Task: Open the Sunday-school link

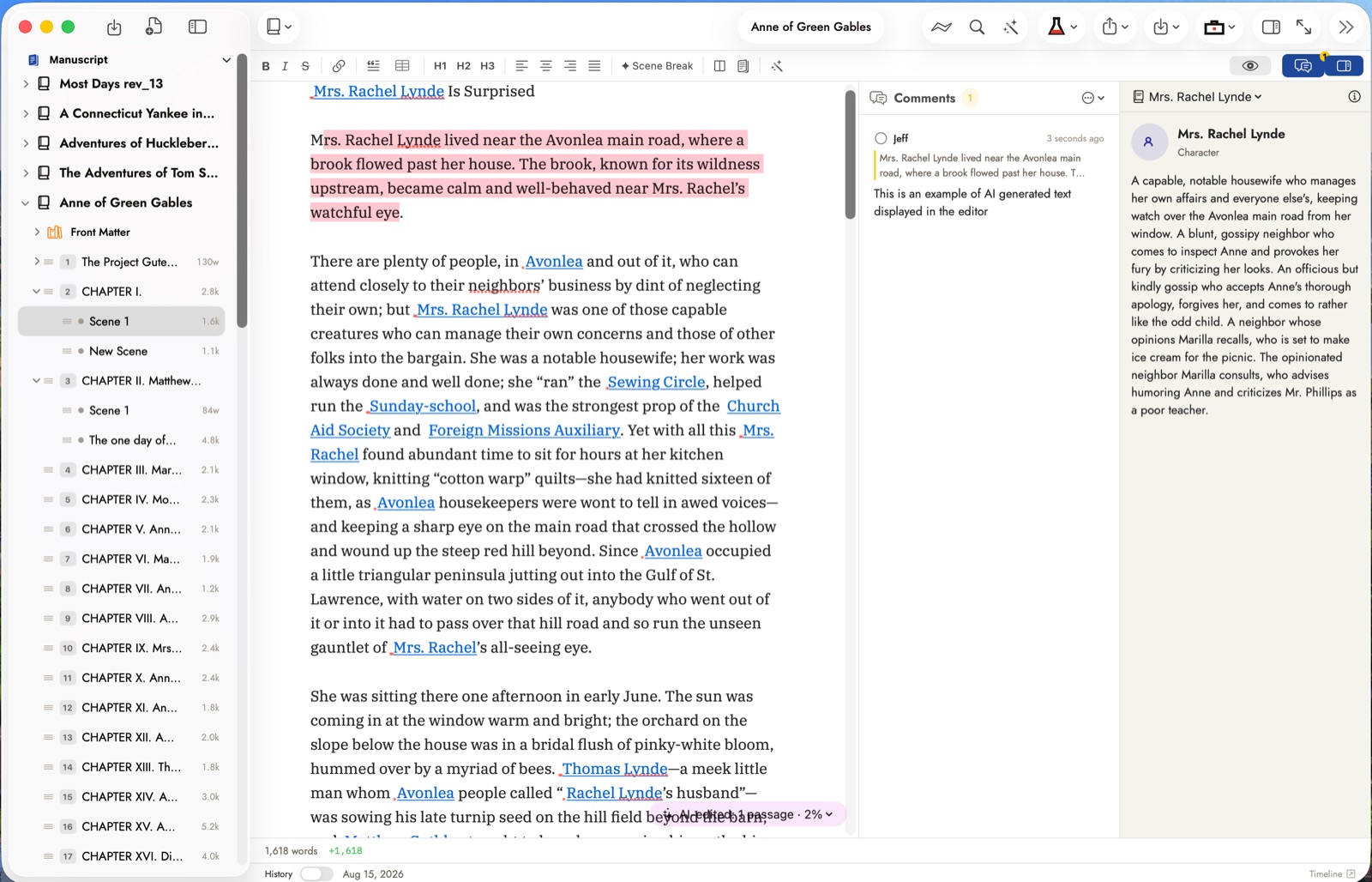Action: click(x=422, y=406)
